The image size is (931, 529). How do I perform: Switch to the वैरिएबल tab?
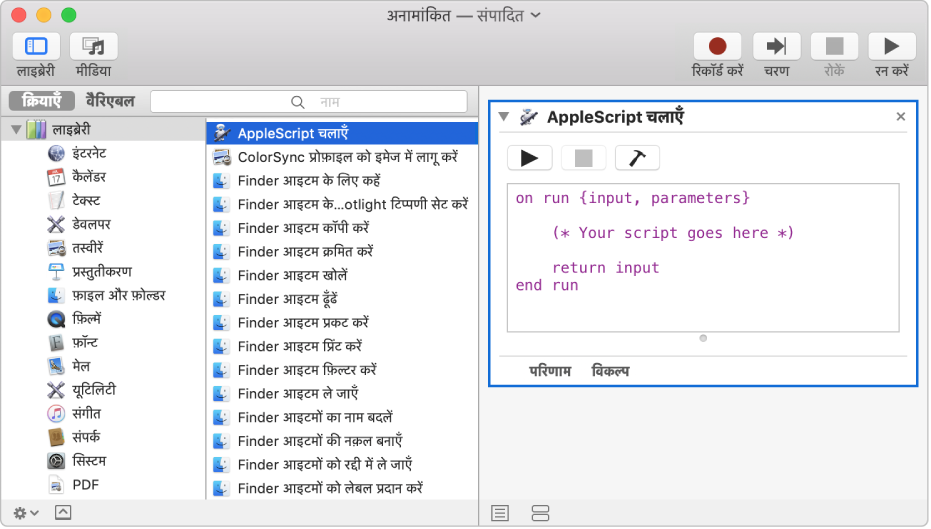pyautogui.click(x=110, y=101)
